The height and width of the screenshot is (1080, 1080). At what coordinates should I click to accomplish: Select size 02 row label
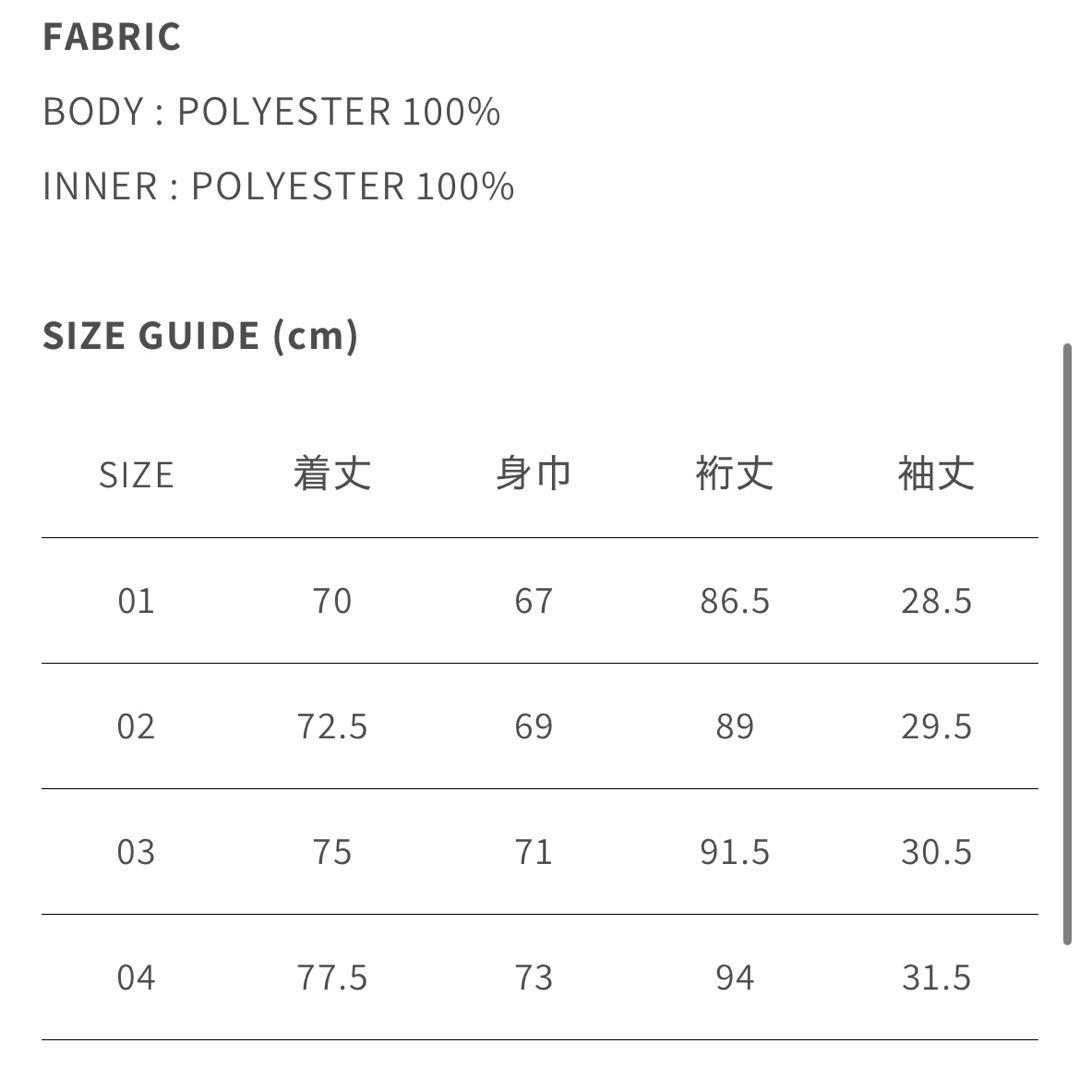point(136,727)
